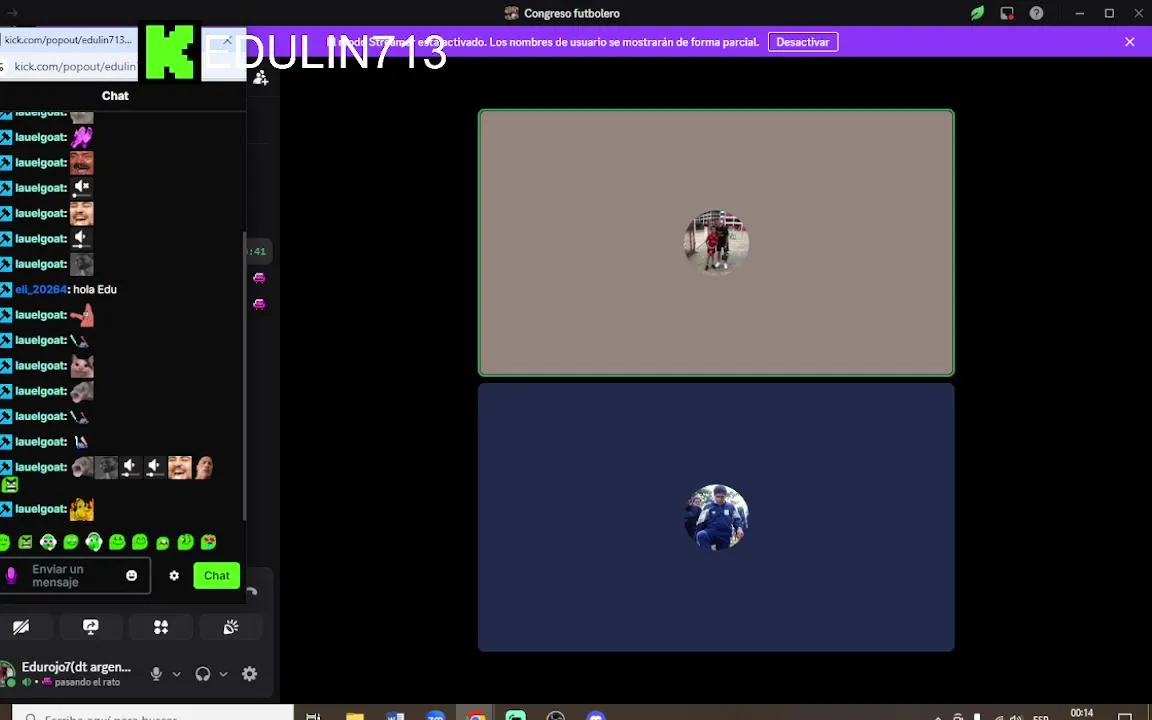Open the Edurojo7 user panel name
The image size is (1152, 720).
tap(76, 667)
